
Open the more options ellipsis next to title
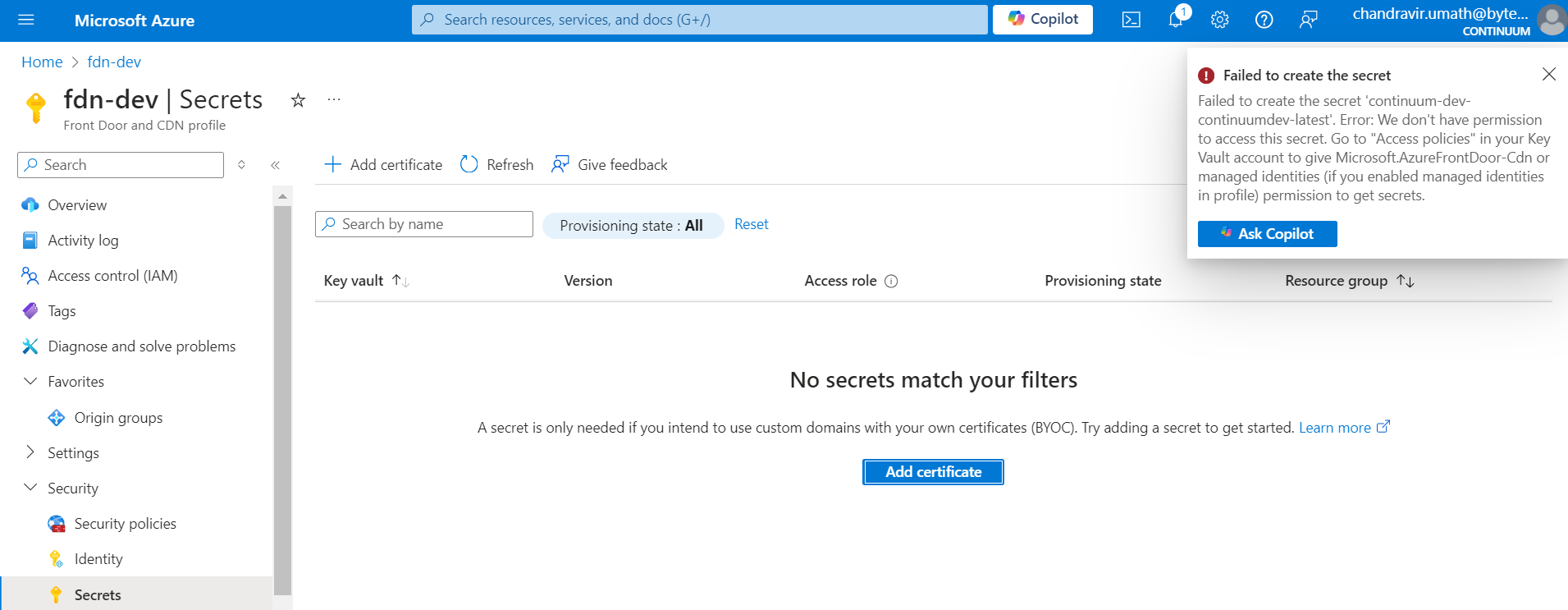pyautogui.click(x=334, y=99)
